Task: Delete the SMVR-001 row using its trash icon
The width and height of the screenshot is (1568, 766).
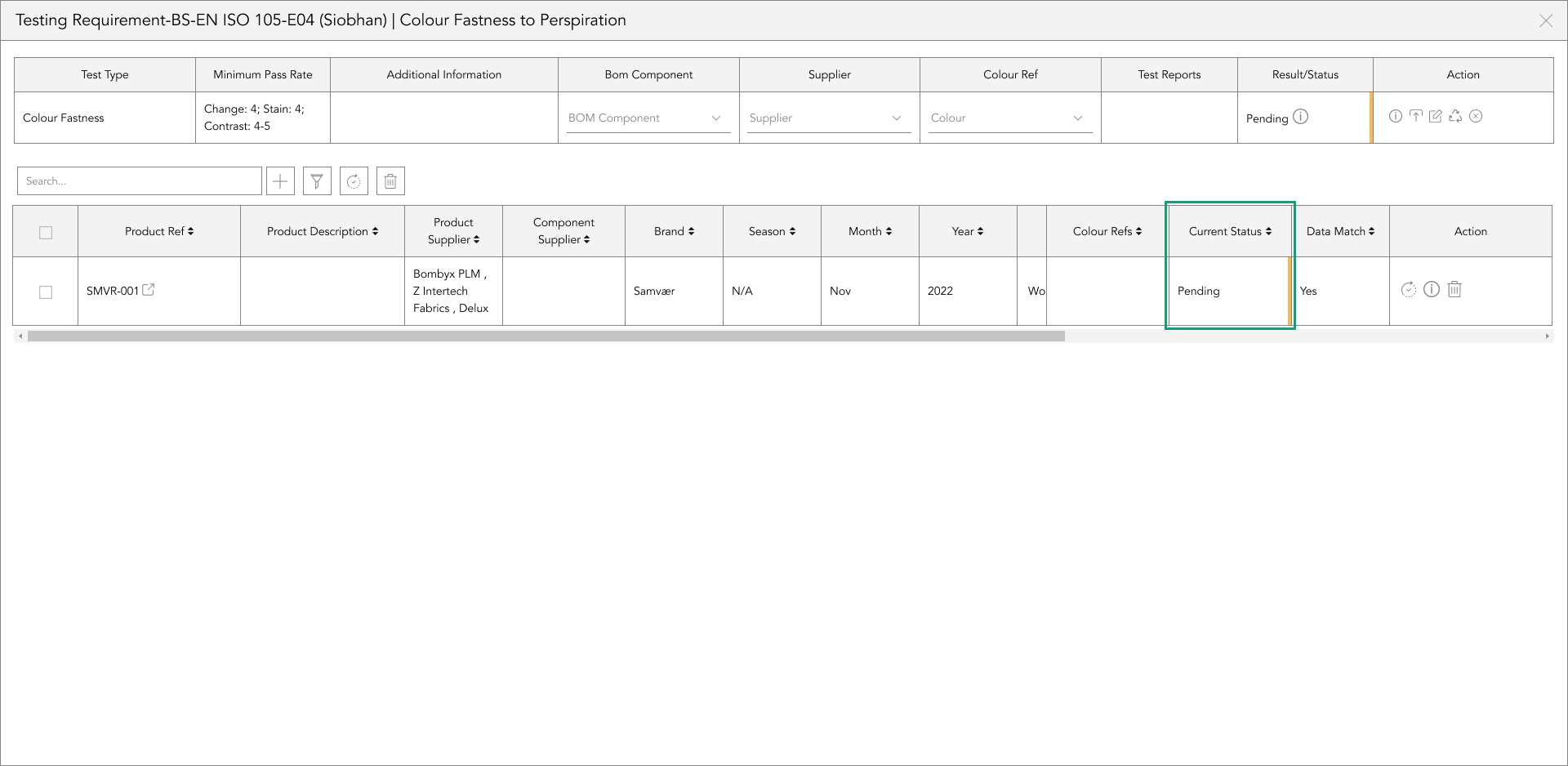Action: tap(1454, 289)
